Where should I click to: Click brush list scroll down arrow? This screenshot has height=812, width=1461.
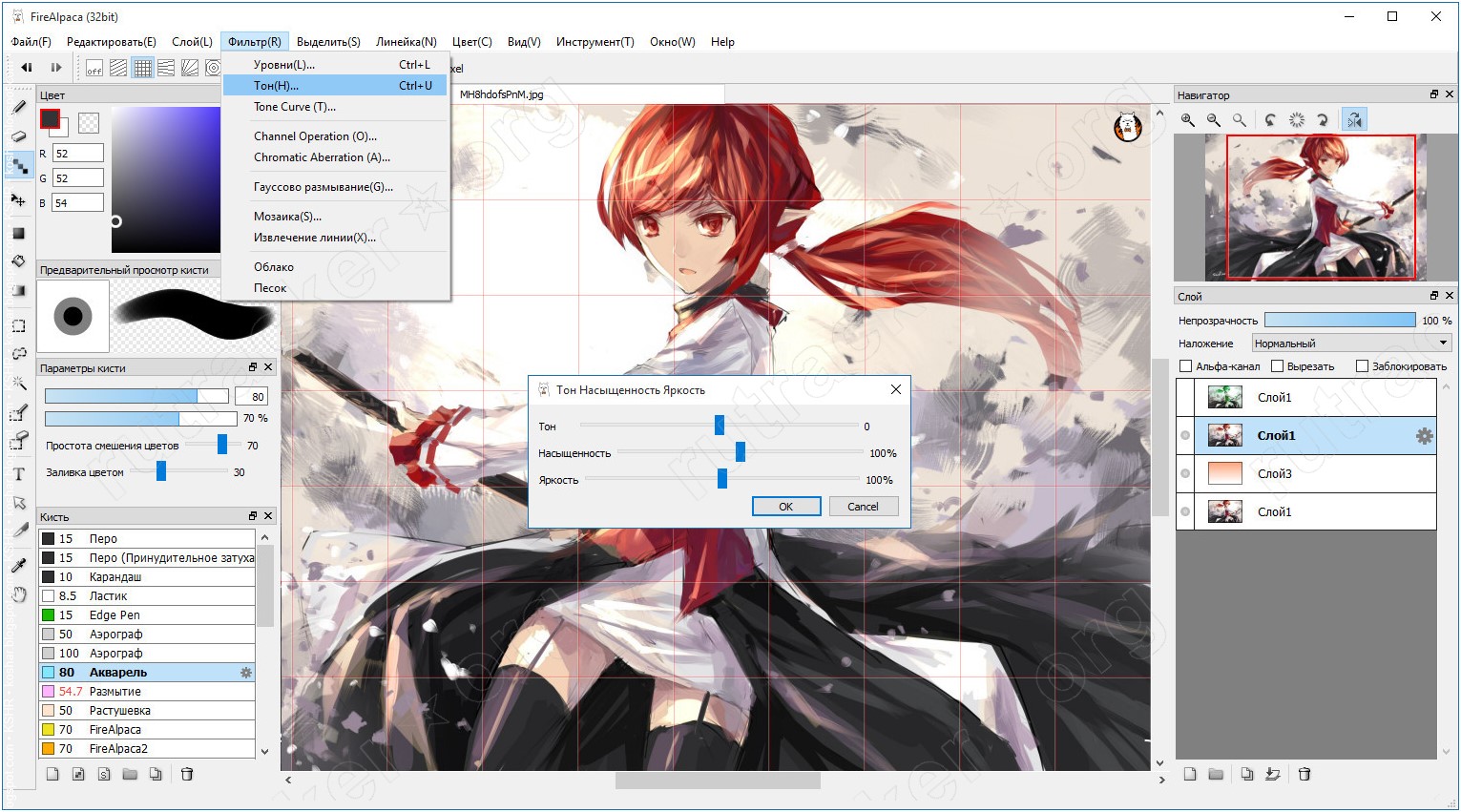point(264,752)
